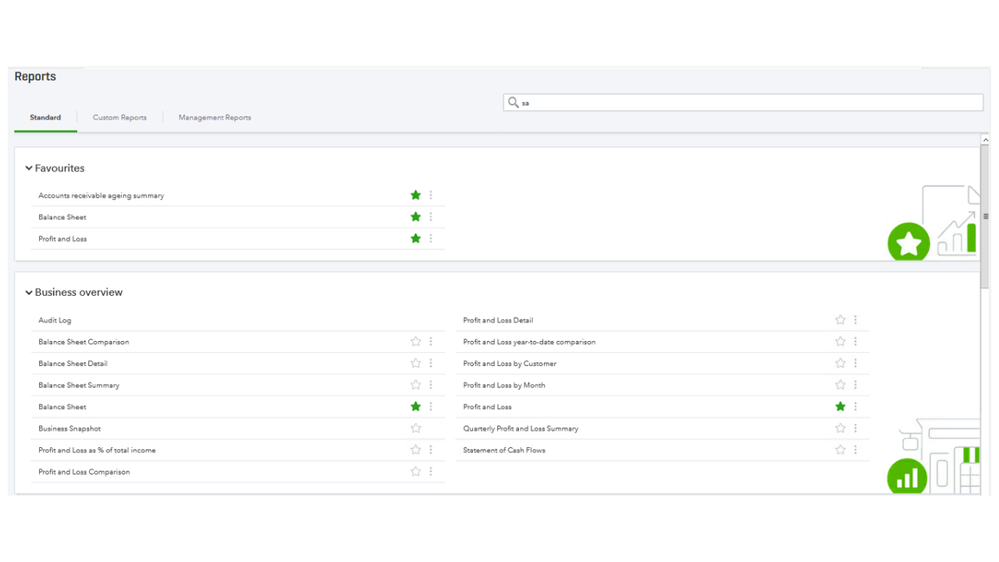Unfavourite Balance Sheet star in Favourites
Screen dimensions: 999x562
click(415, 217)
